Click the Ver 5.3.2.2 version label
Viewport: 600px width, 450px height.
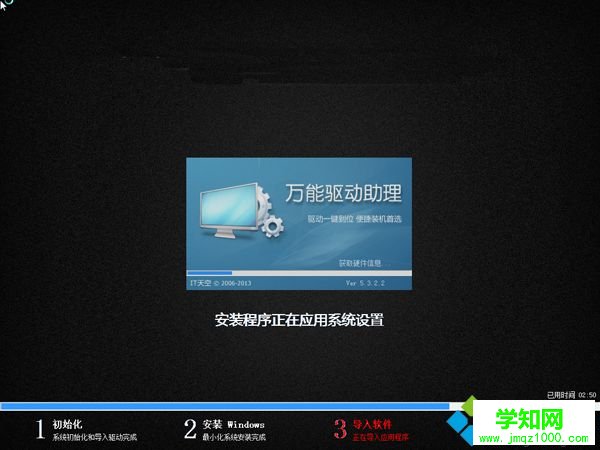pyautogui.click(x=365, y=283)
